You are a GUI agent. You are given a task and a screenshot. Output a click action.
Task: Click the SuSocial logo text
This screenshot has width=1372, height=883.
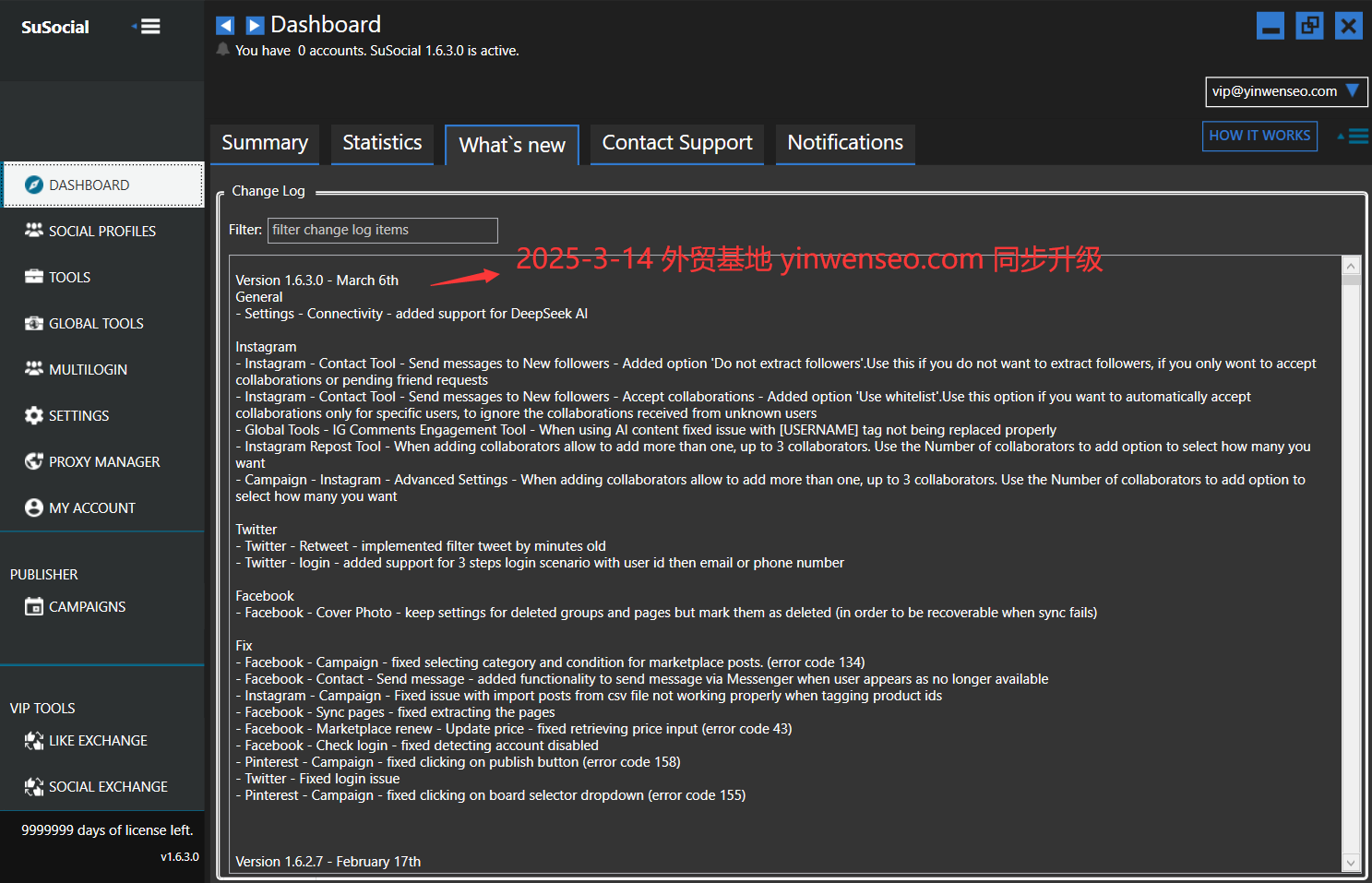tap(55, 27)
